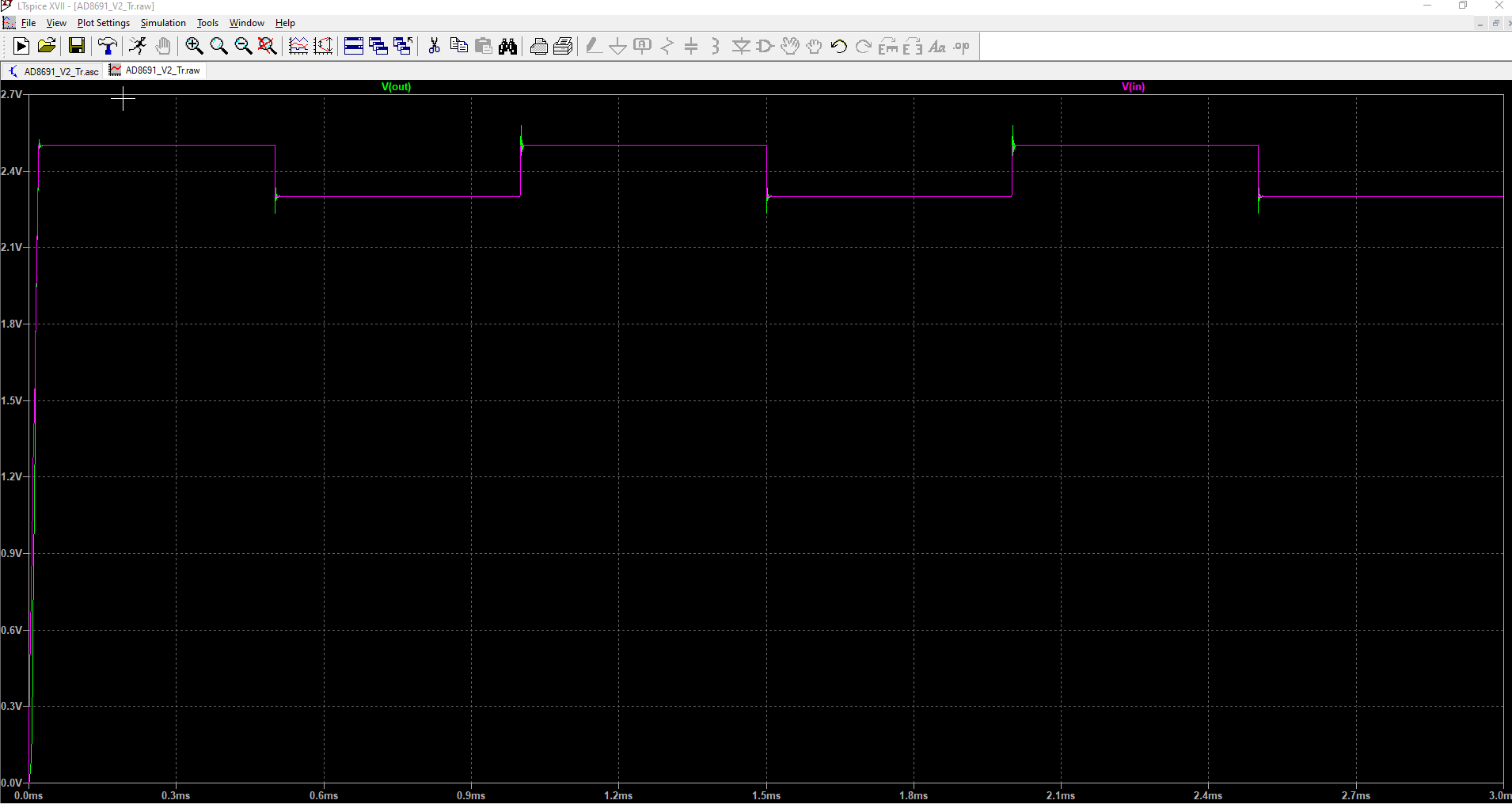Click the Find binoculars icon
Viewport: 1512px width, 804px height.
pyautogui.click(x=508, y=46)
